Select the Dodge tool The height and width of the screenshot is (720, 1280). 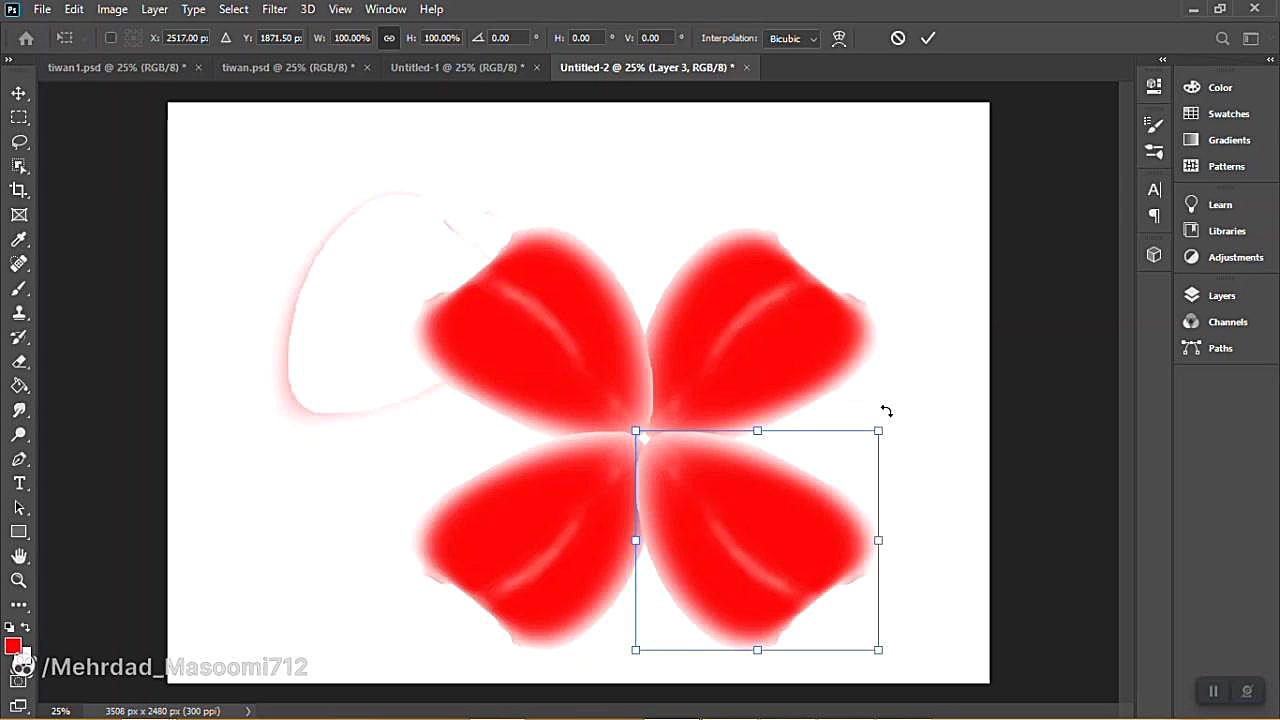[x=19, y=435]
